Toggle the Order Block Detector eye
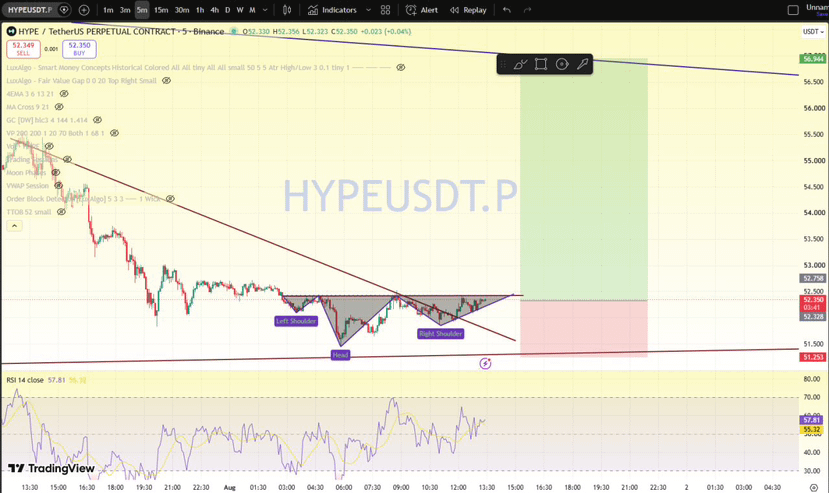This screenshot has width=829, height=493. [170, 199]
